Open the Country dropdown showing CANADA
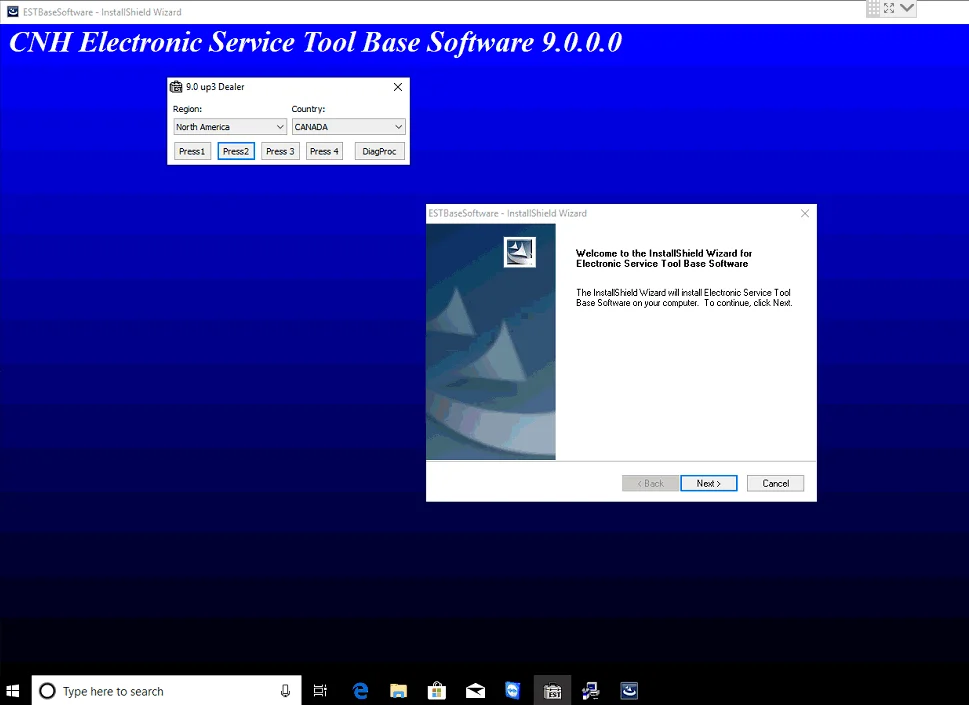 (349, 127)
